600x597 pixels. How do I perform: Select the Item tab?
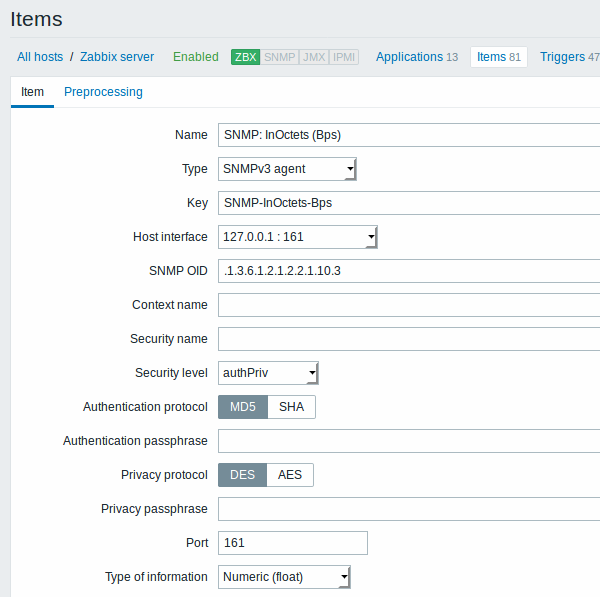coord(32,92)
